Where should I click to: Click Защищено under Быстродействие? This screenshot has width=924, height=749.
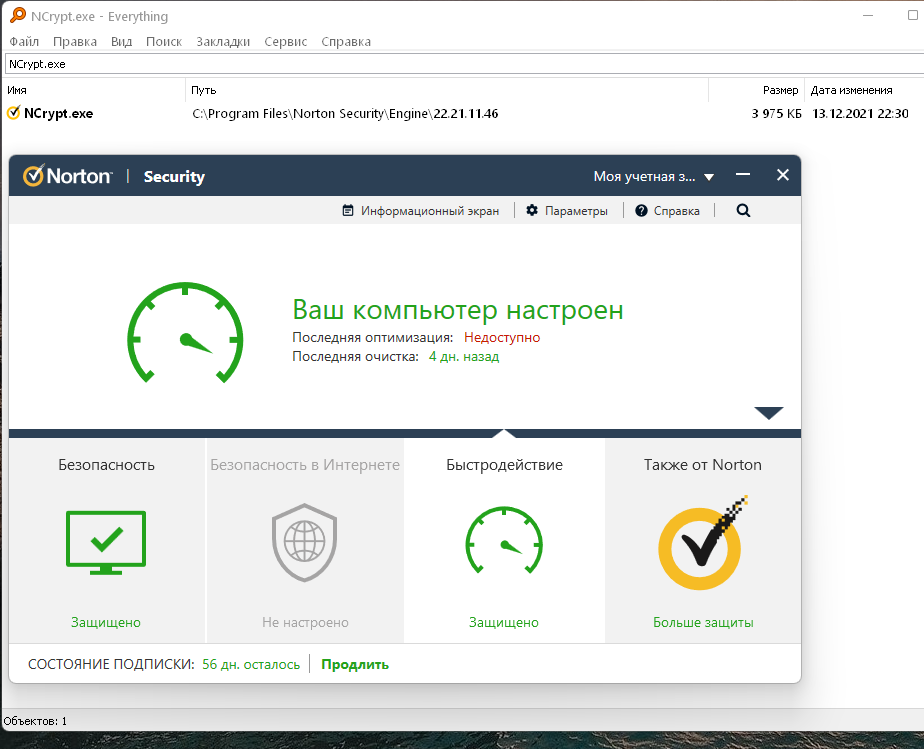point(504,622)
